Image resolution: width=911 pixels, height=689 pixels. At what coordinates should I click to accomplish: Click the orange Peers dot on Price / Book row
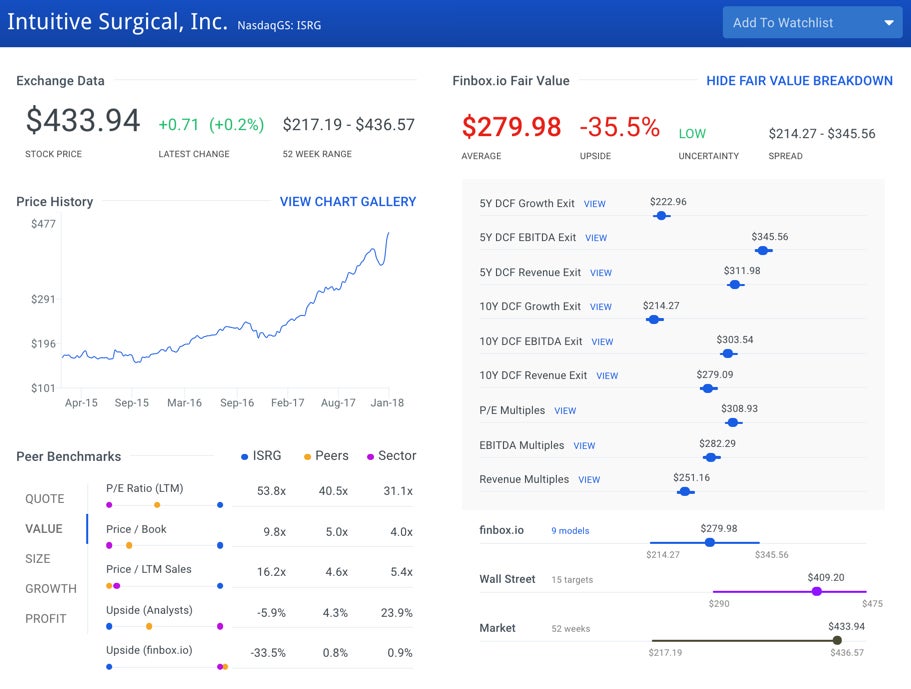129,546
